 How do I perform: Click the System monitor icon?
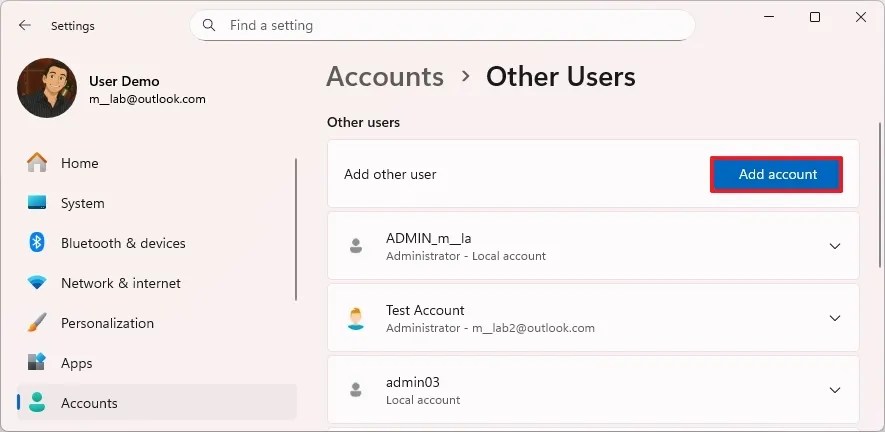37,203
